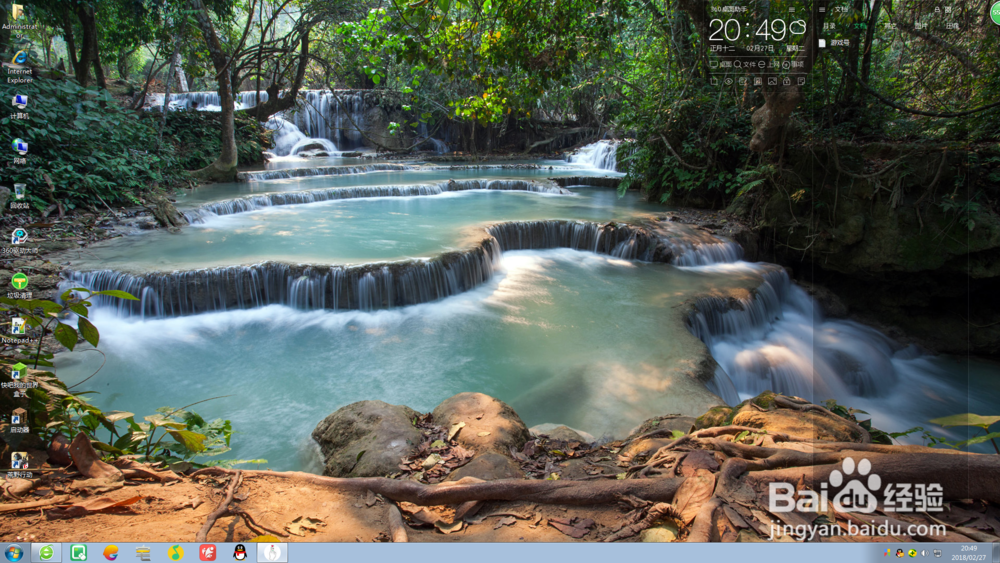Open the 网络 (Network) desktop icon
The height and width of the screenshot is (563, 1000).
pos(19,152)
